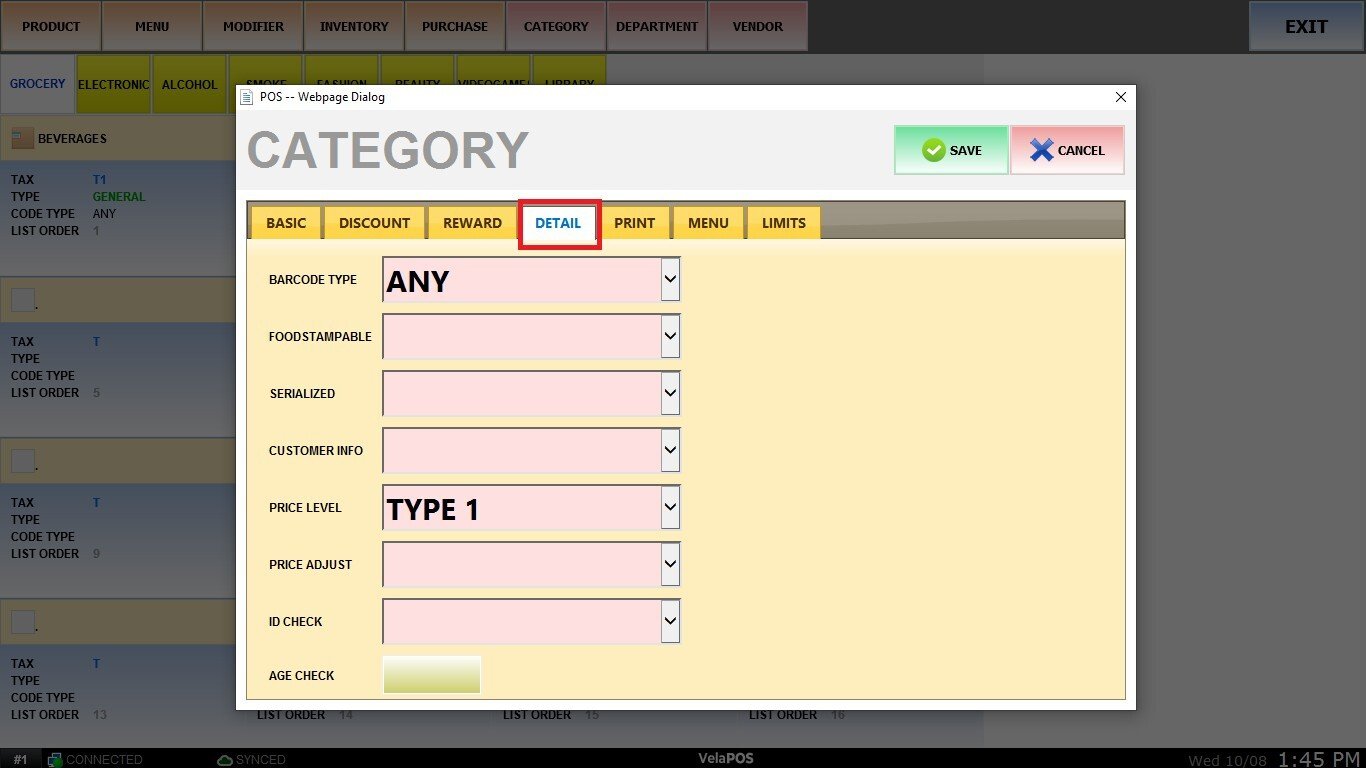Toggle the Age Check button
The image size is (1366, 768).
432,675
